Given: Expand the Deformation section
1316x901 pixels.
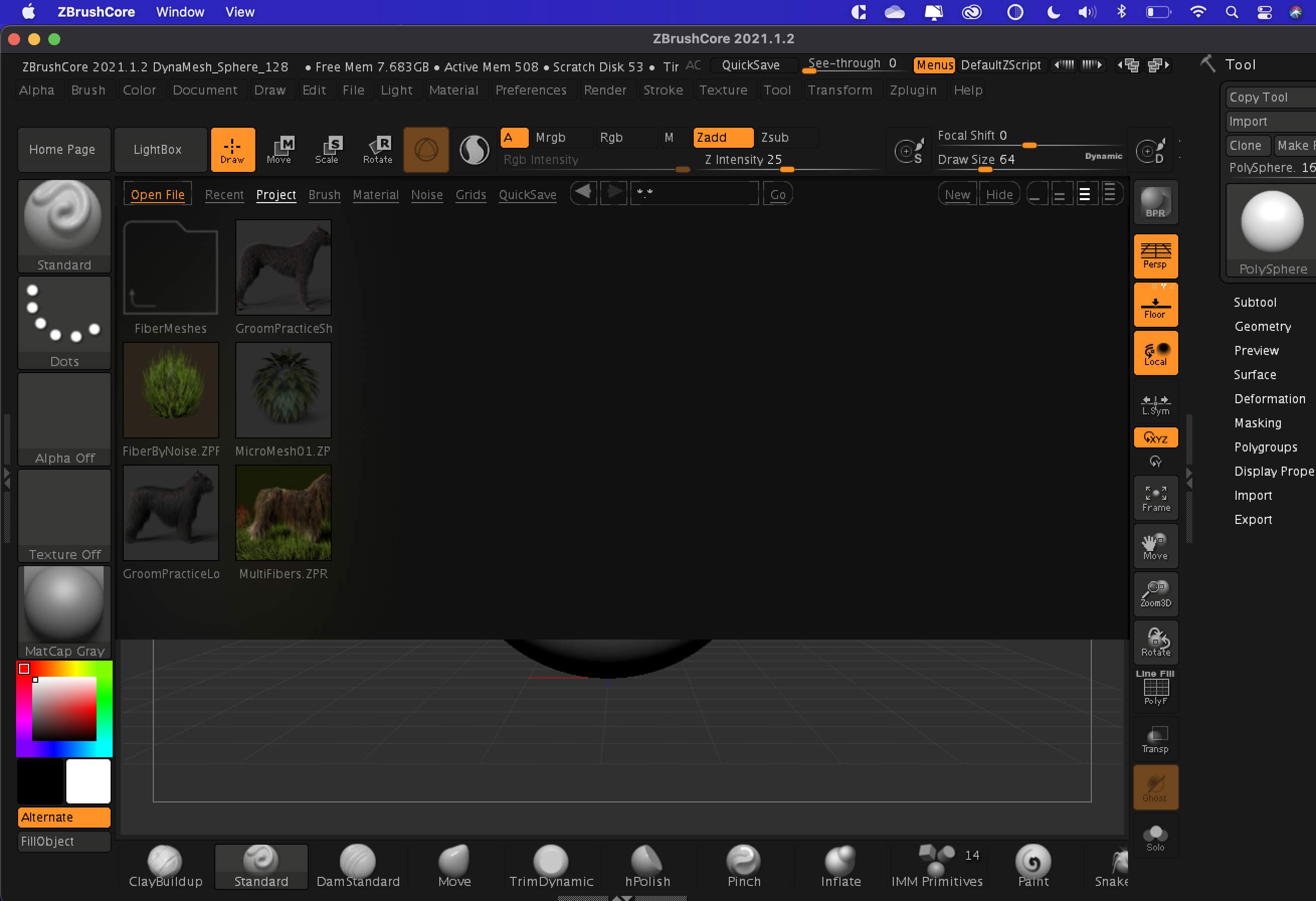Looking at the screenshot, I should (x=1270, y=399).
